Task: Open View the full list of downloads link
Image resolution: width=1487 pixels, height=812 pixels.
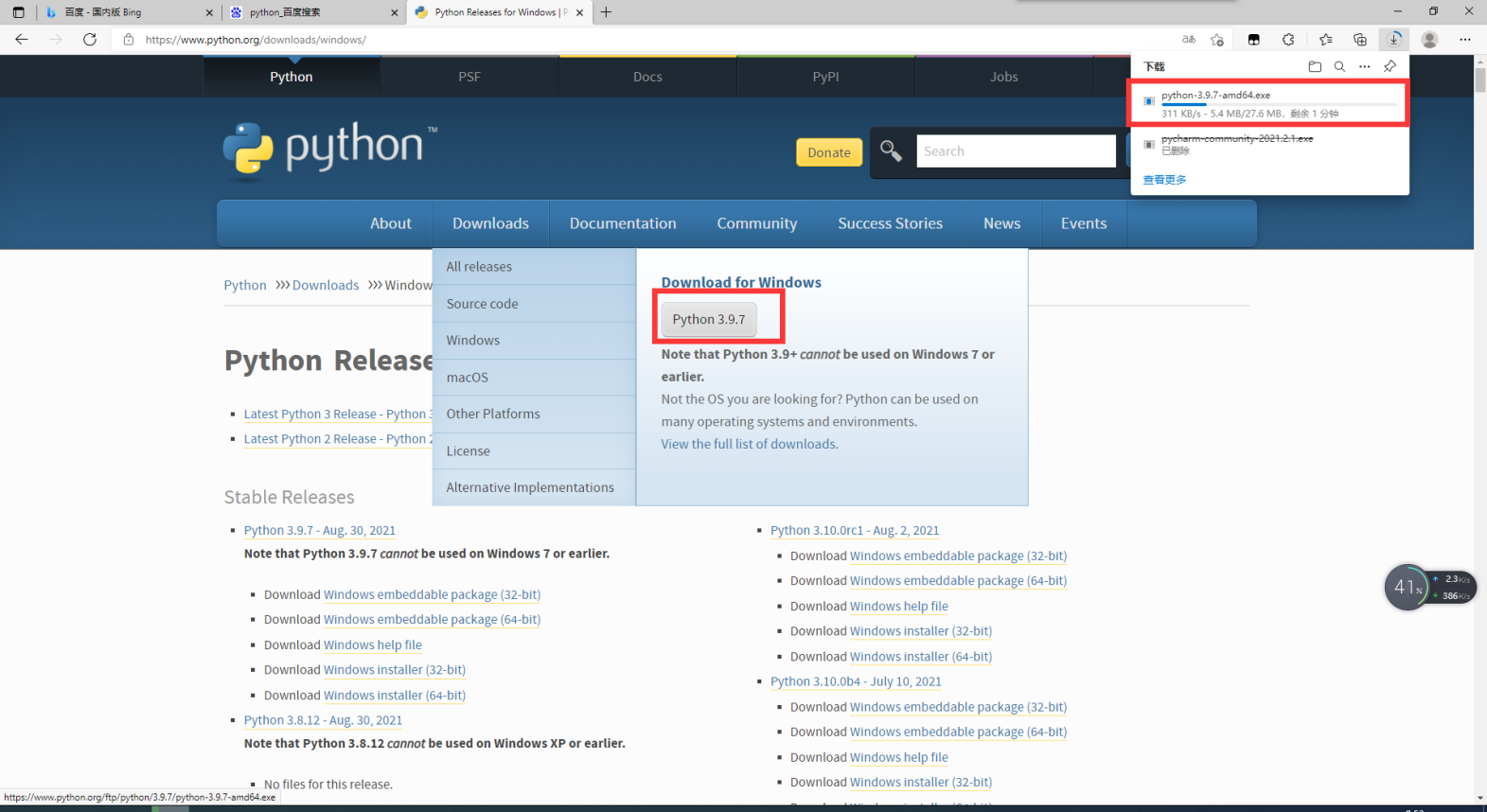Action: click(750, 444)
